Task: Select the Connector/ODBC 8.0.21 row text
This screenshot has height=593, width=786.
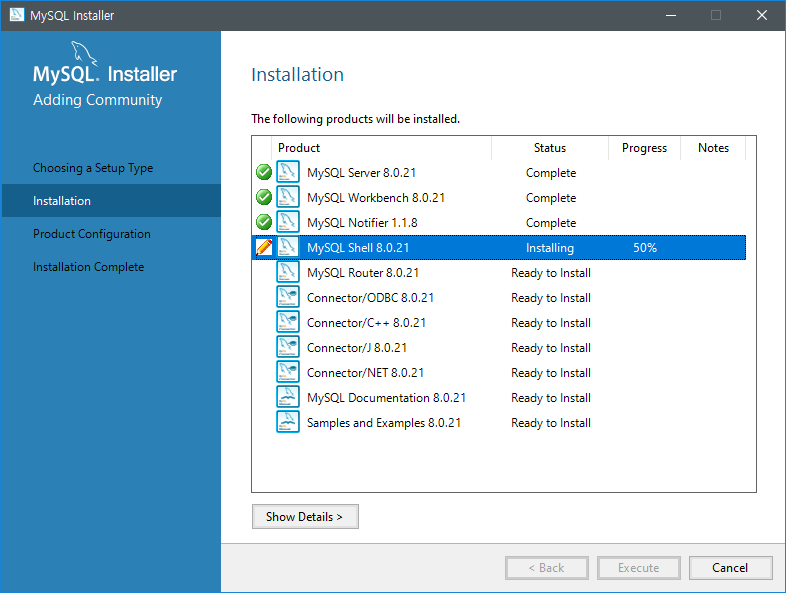Action: pos(370,298)
